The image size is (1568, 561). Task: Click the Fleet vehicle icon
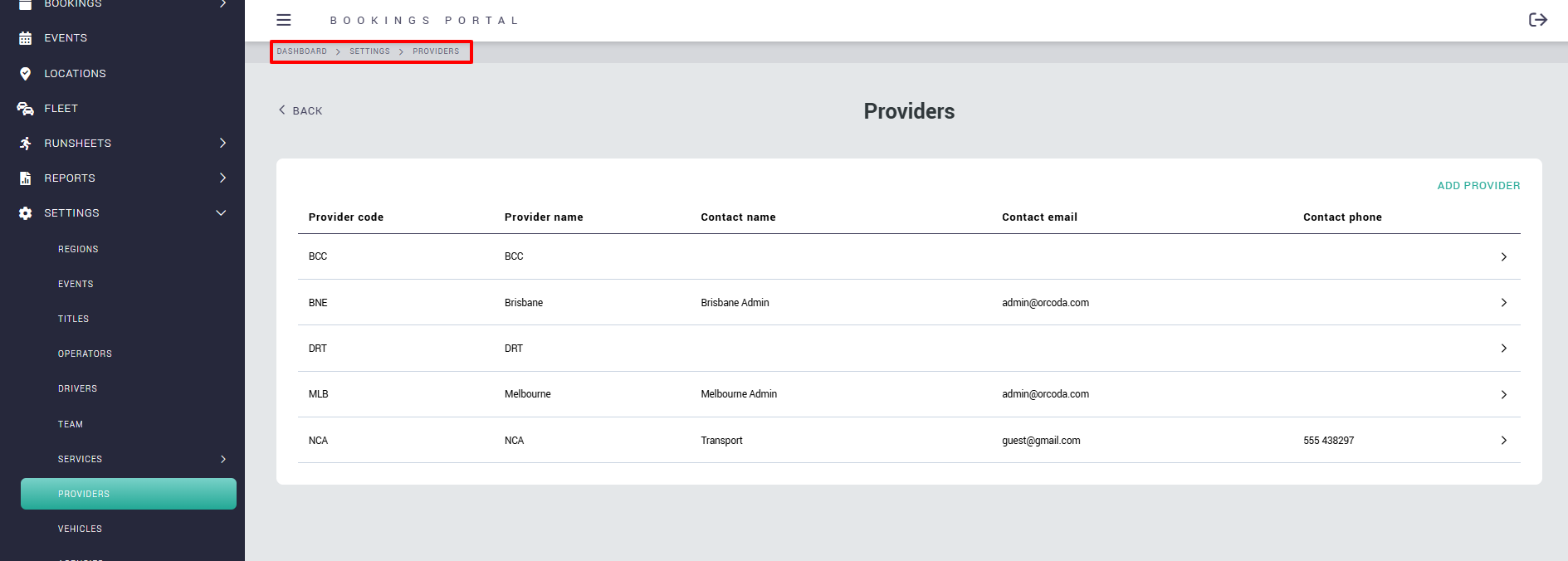click(26, 109)
